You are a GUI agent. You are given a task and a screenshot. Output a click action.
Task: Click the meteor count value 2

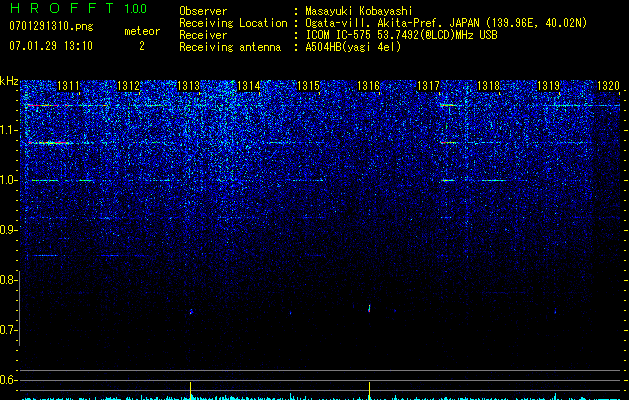point(142,46)
